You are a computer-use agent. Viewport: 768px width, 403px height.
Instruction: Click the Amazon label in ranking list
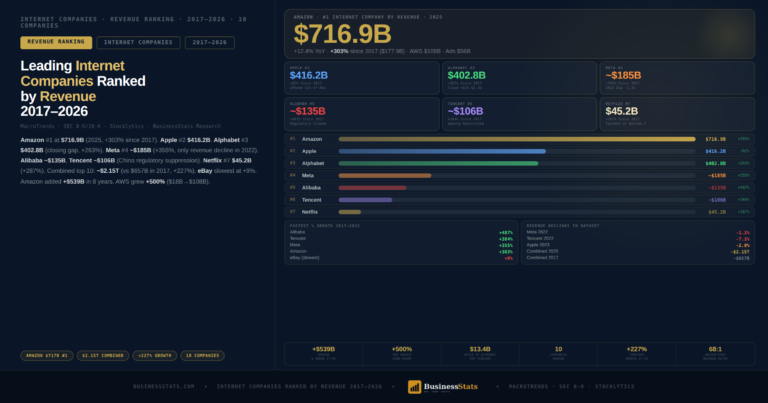(312, 139)
